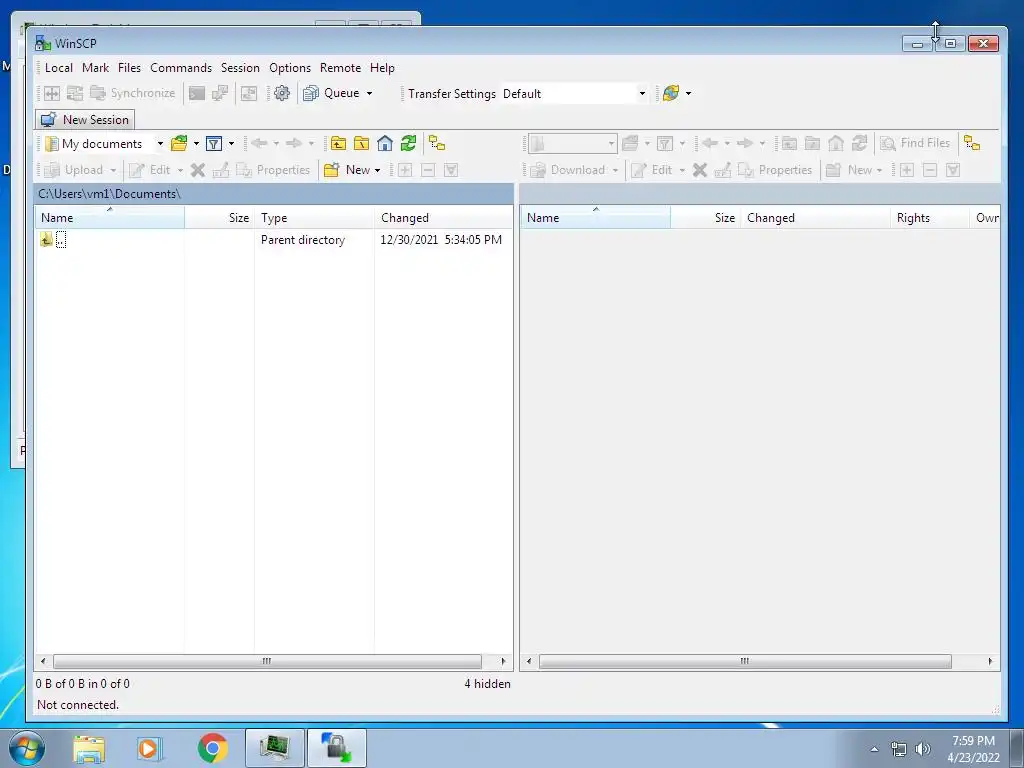This screenshot has height=768, width=1024.
Task: Click the remote Delete X icon
Action: tap(700, 170)
